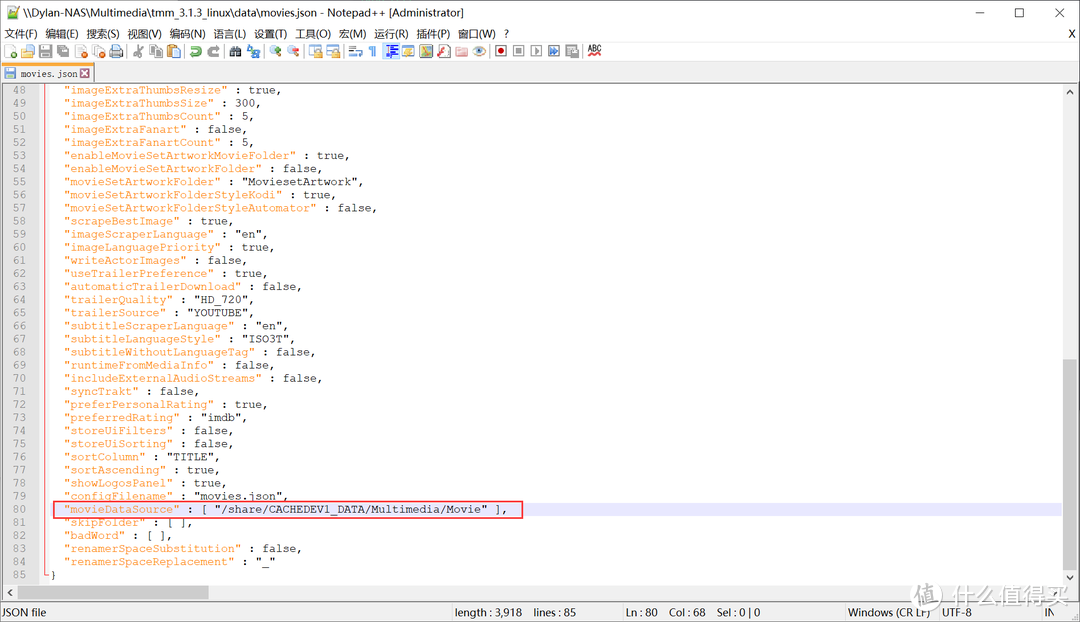The height and width of the screenshot is (622, 1080).
Task: Click the UTF-8 encoding status bar field
Action: (957, 612)
